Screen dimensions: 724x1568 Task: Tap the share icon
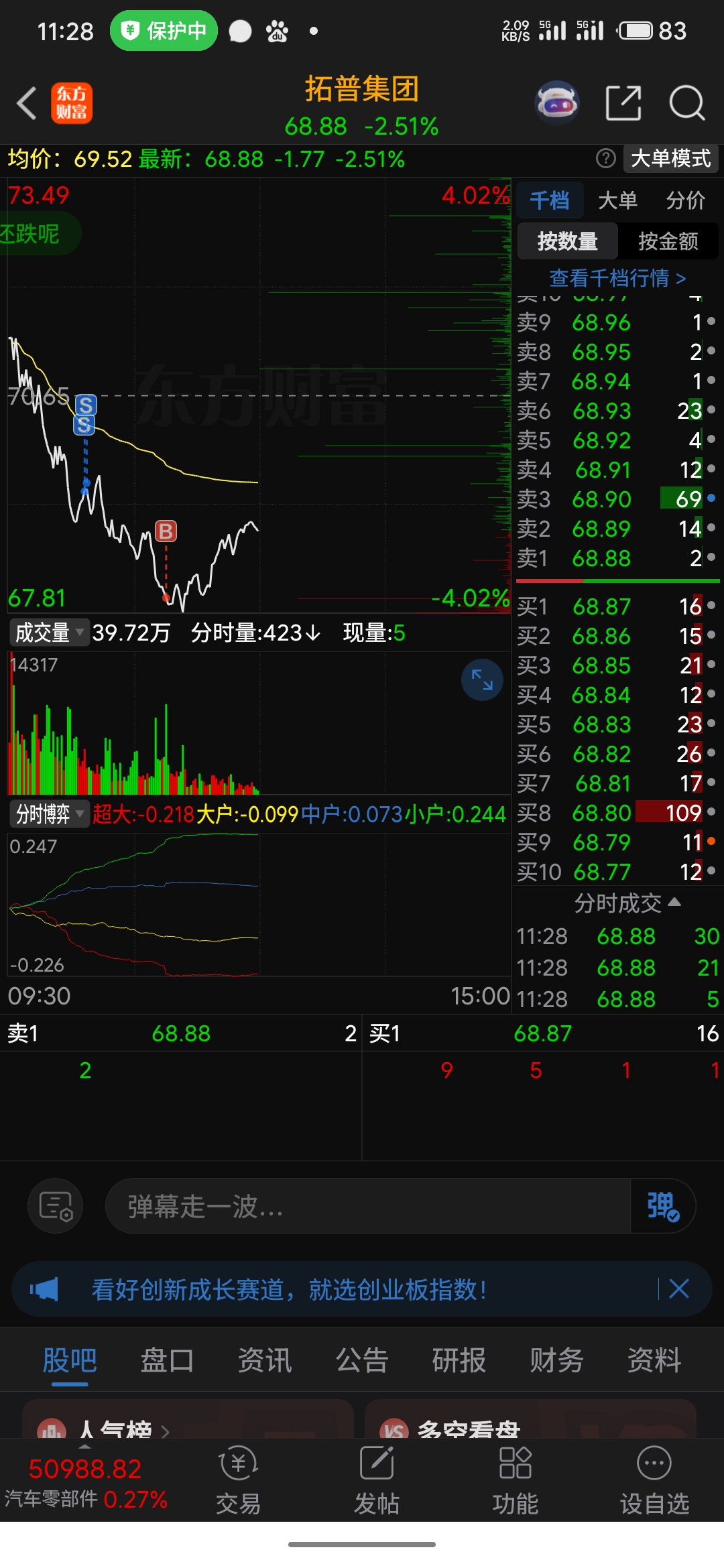pos(623,103)
